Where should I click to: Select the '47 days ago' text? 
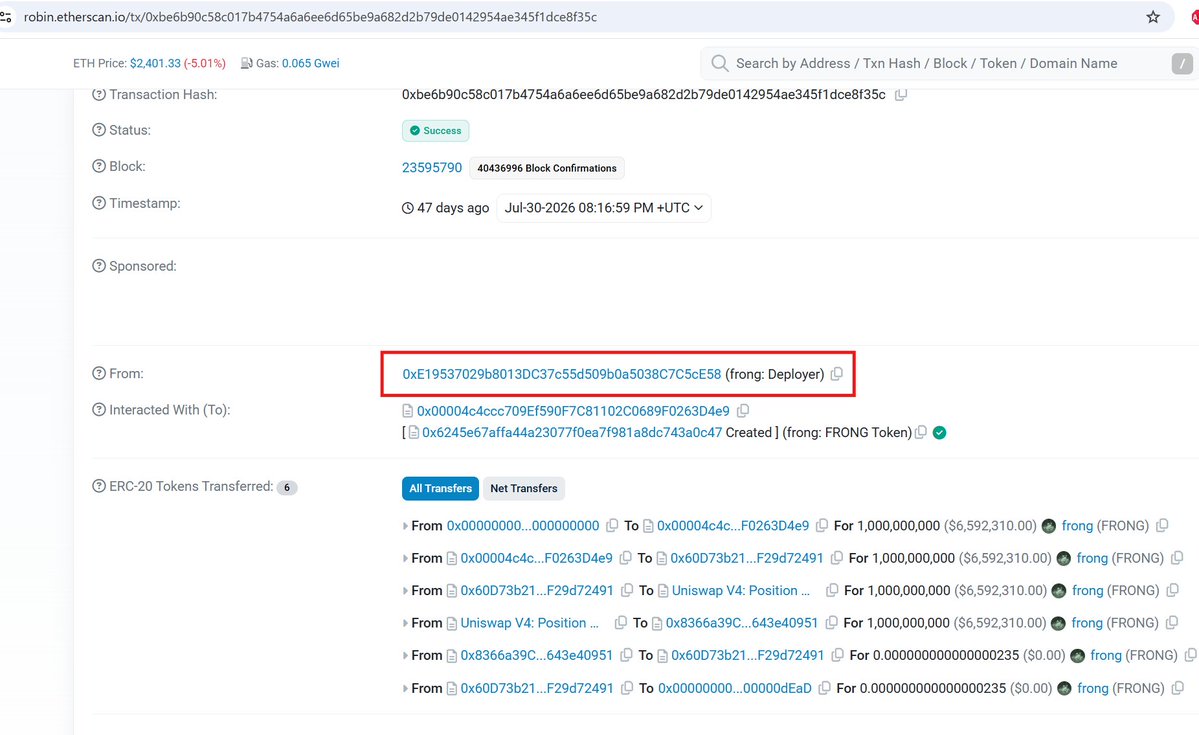453,208
